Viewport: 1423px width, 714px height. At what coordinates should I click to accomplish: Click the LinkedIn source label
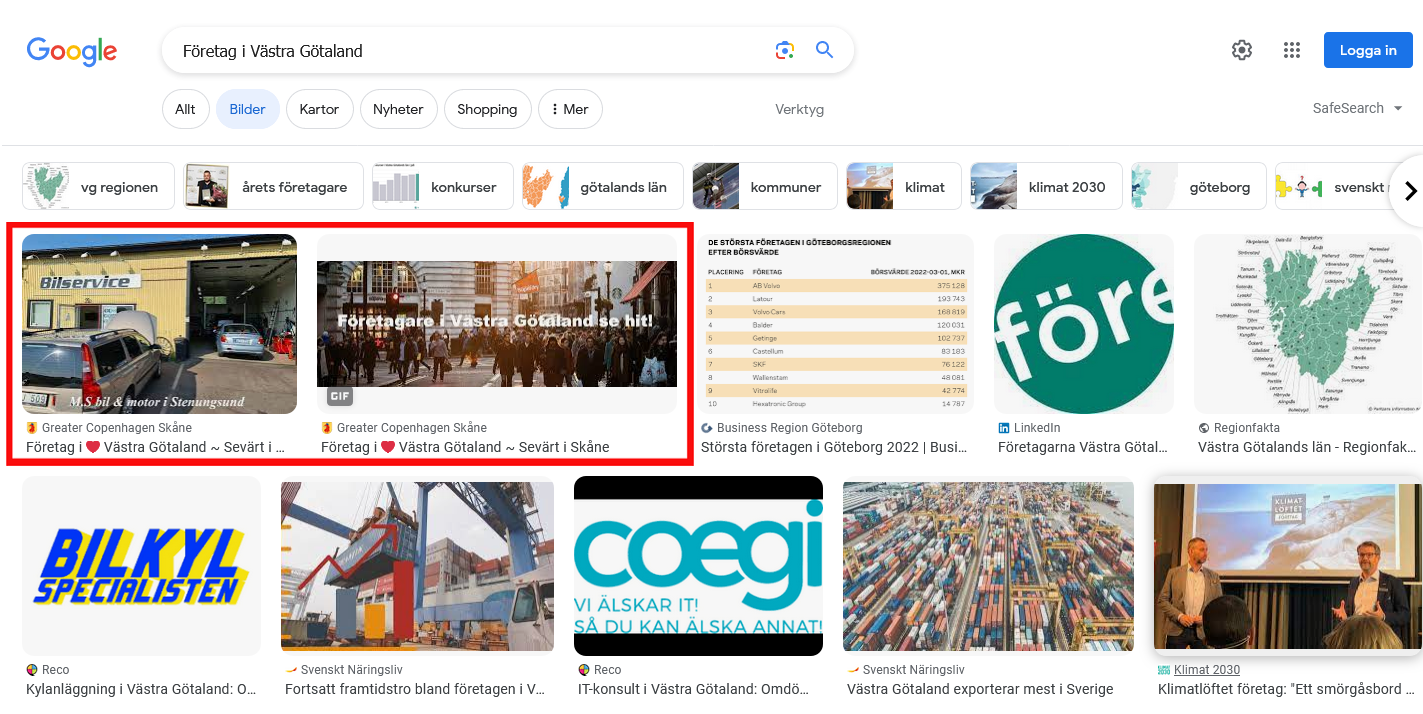[1029, 428]
